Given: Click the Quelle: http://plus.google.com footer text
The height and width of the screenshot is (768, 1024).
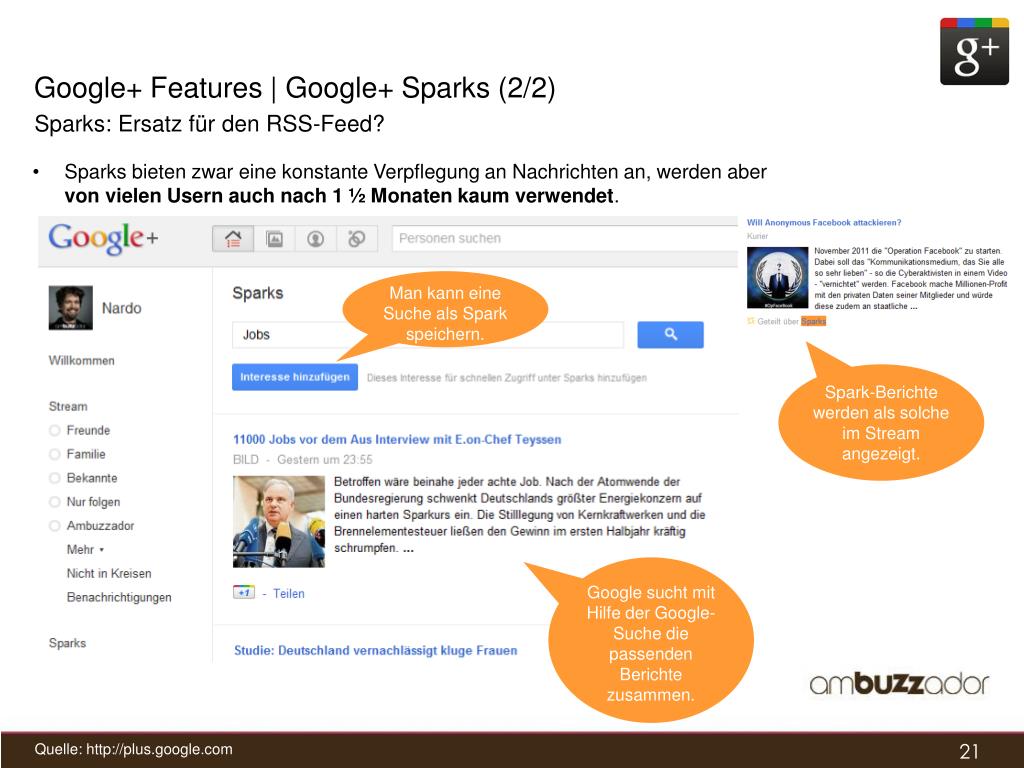Looking at the screenshot, I should (x=133, y=749).
